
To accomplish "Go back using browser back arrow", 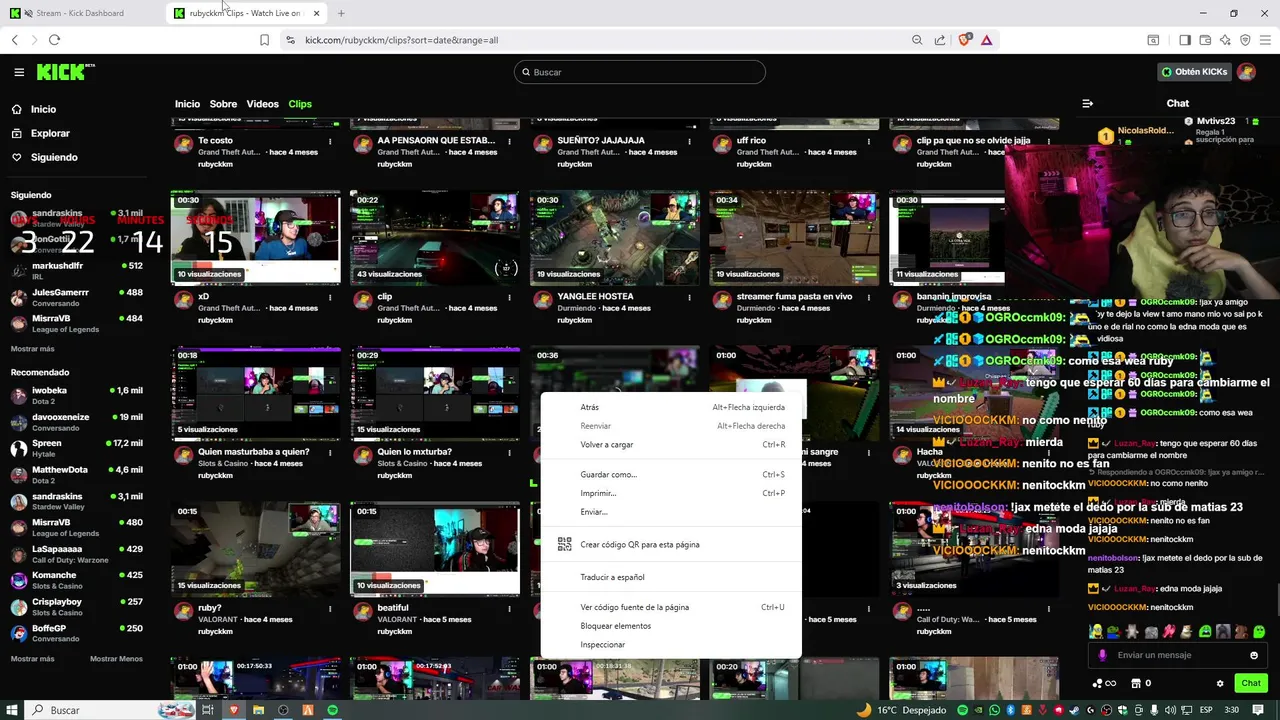I will [15, 40].
